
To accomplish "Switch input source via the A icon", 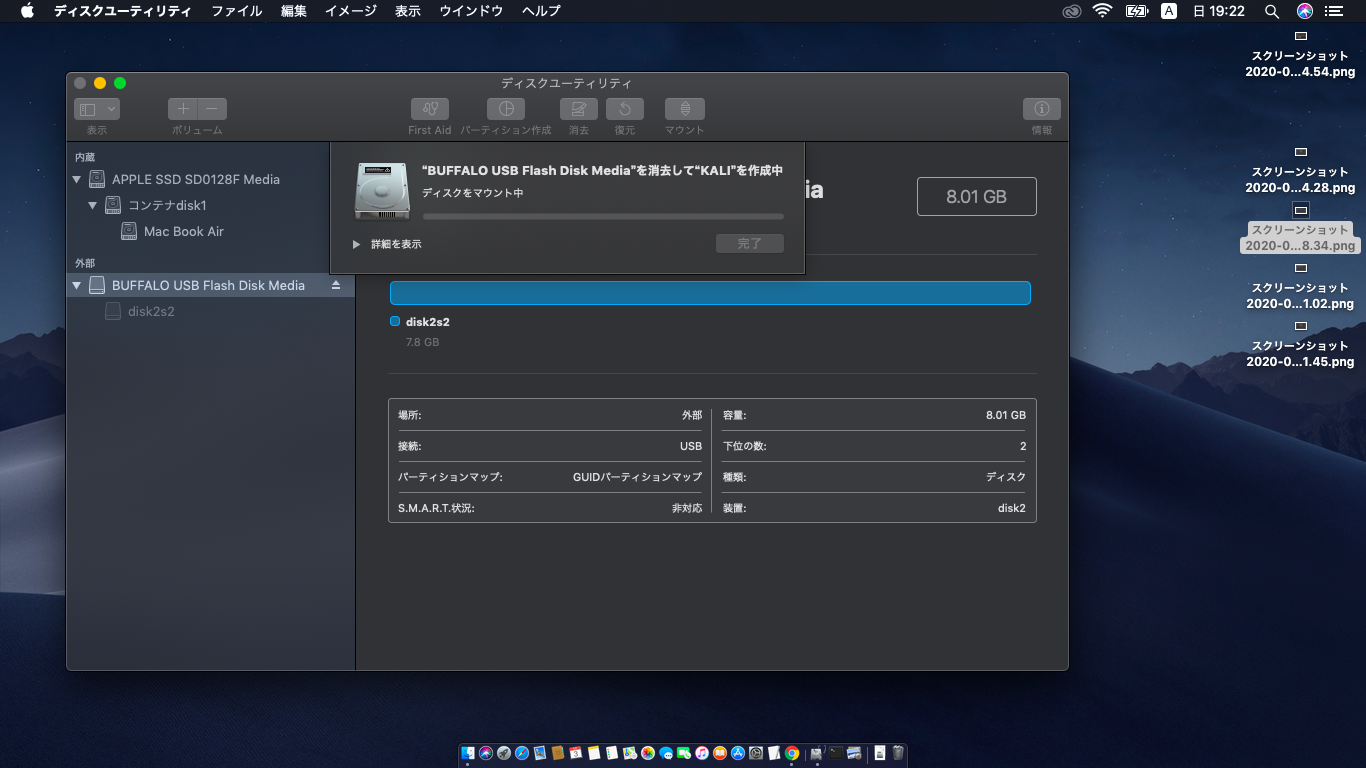I will tap(1169, 11).
